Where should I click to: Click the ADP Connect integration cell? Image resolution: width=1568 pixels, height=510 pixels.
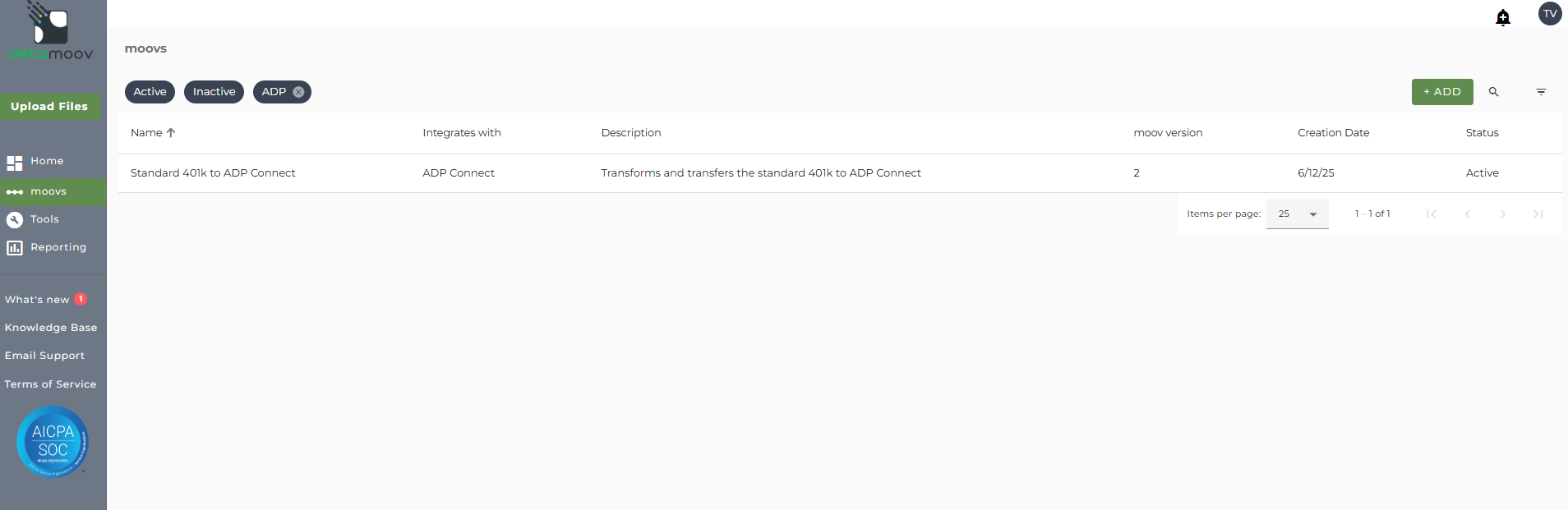[x=459, y=173]
